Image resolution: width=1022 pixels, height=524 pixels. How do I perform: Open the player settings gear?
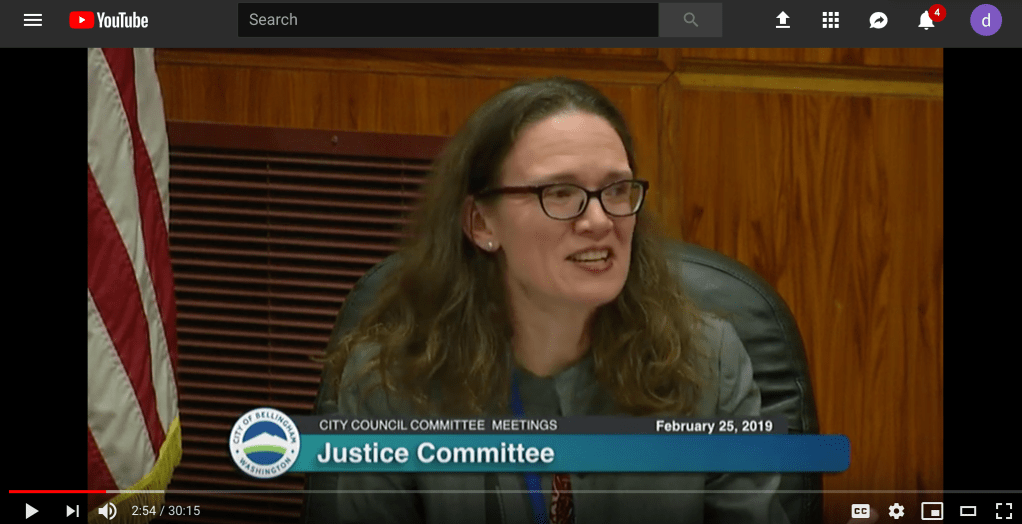click(x=896, y=511)
